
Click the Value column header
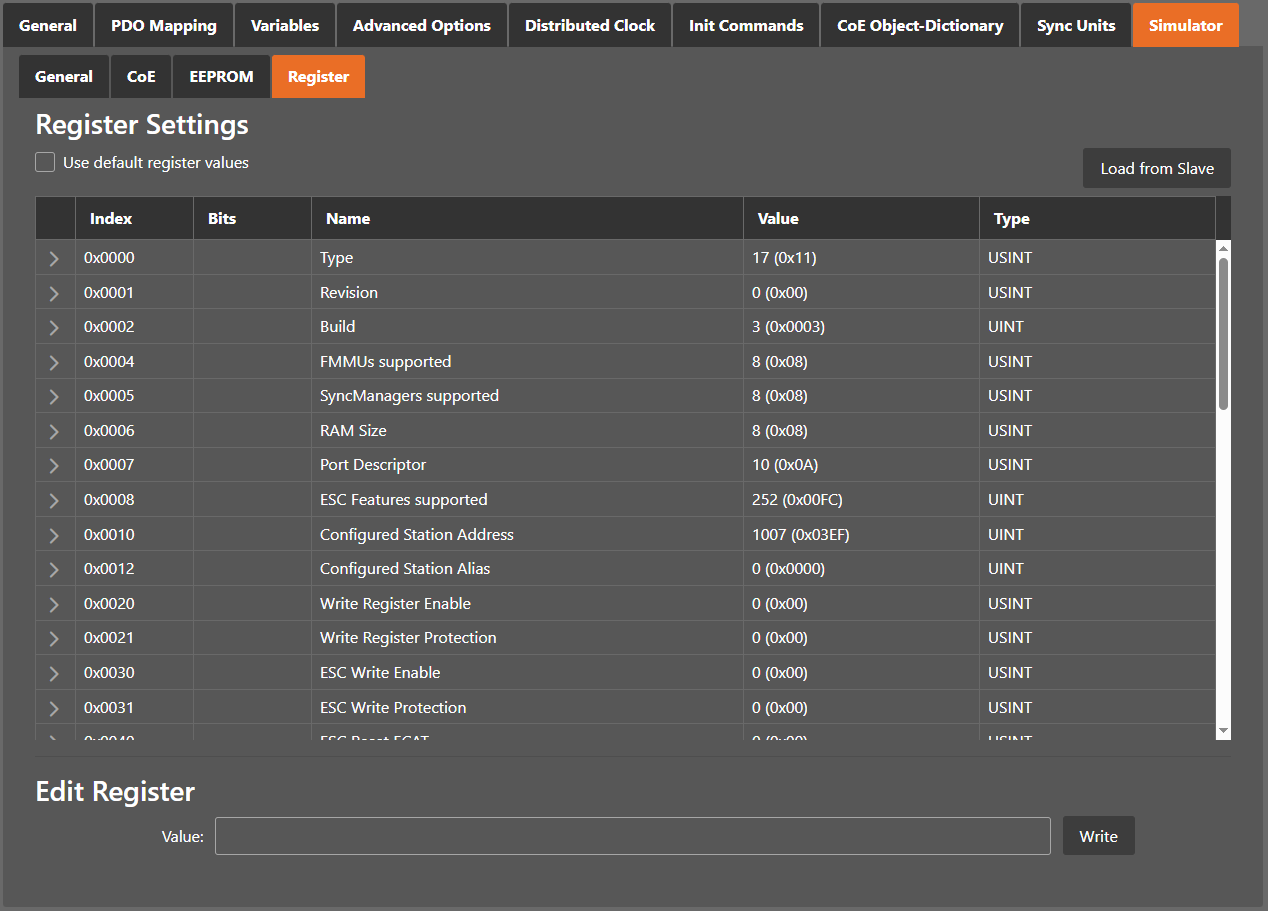tap(861, 218)
